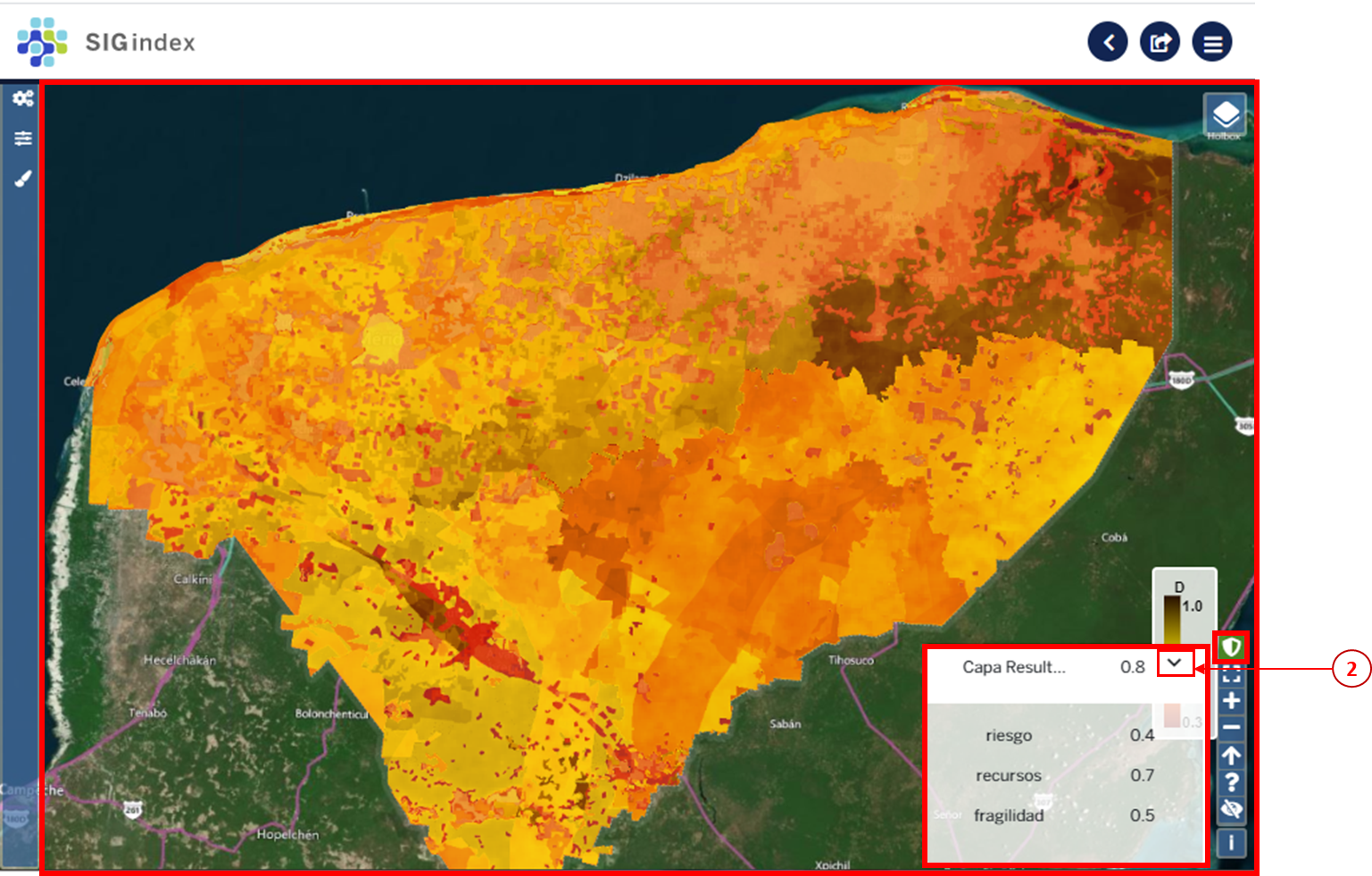Open help with the question mark
1372x876 pixels.
click(x=1232, y=783)
